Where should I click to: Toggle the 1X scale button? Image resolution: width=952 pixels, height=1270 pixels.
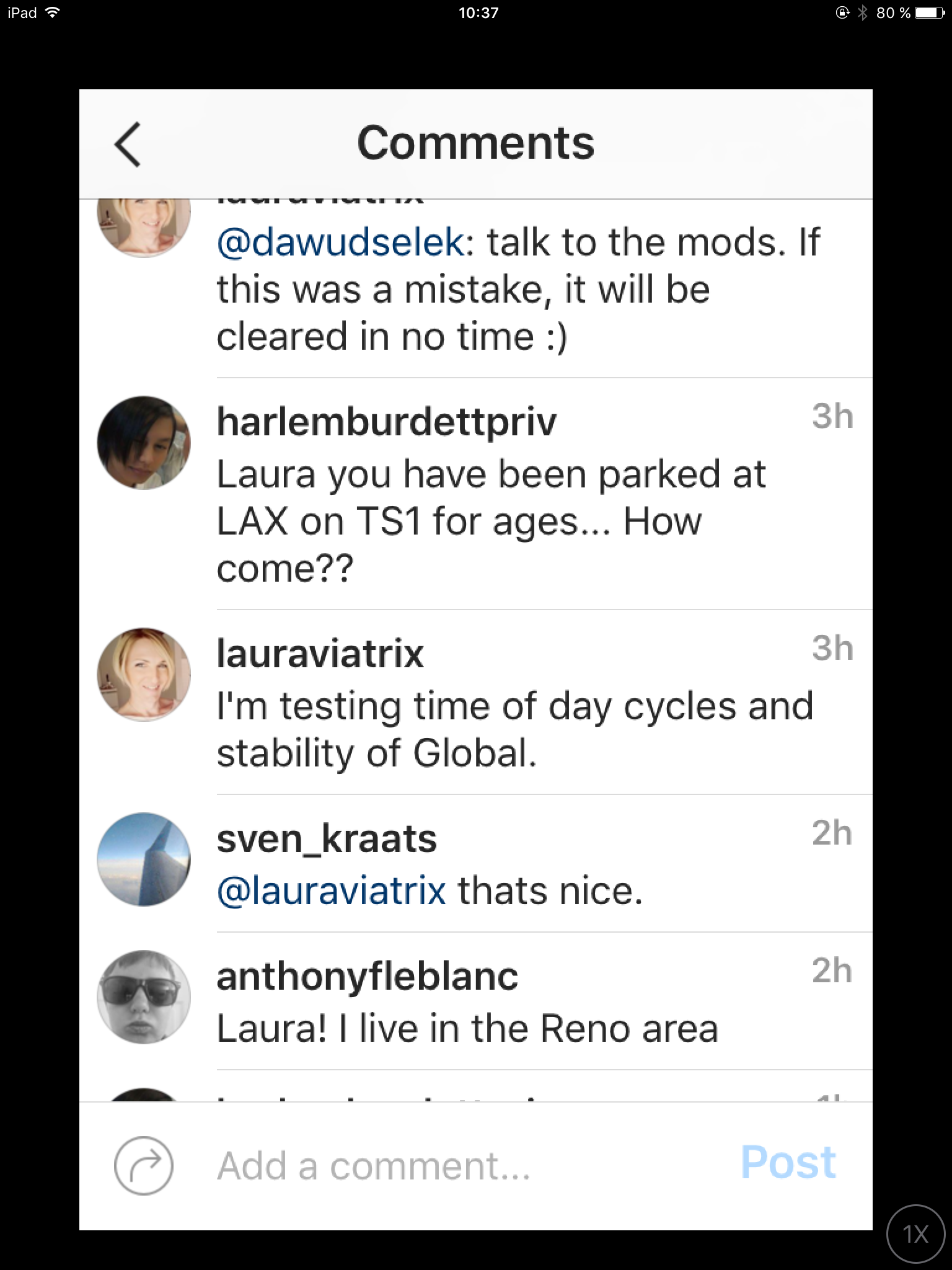(915, 1234)
